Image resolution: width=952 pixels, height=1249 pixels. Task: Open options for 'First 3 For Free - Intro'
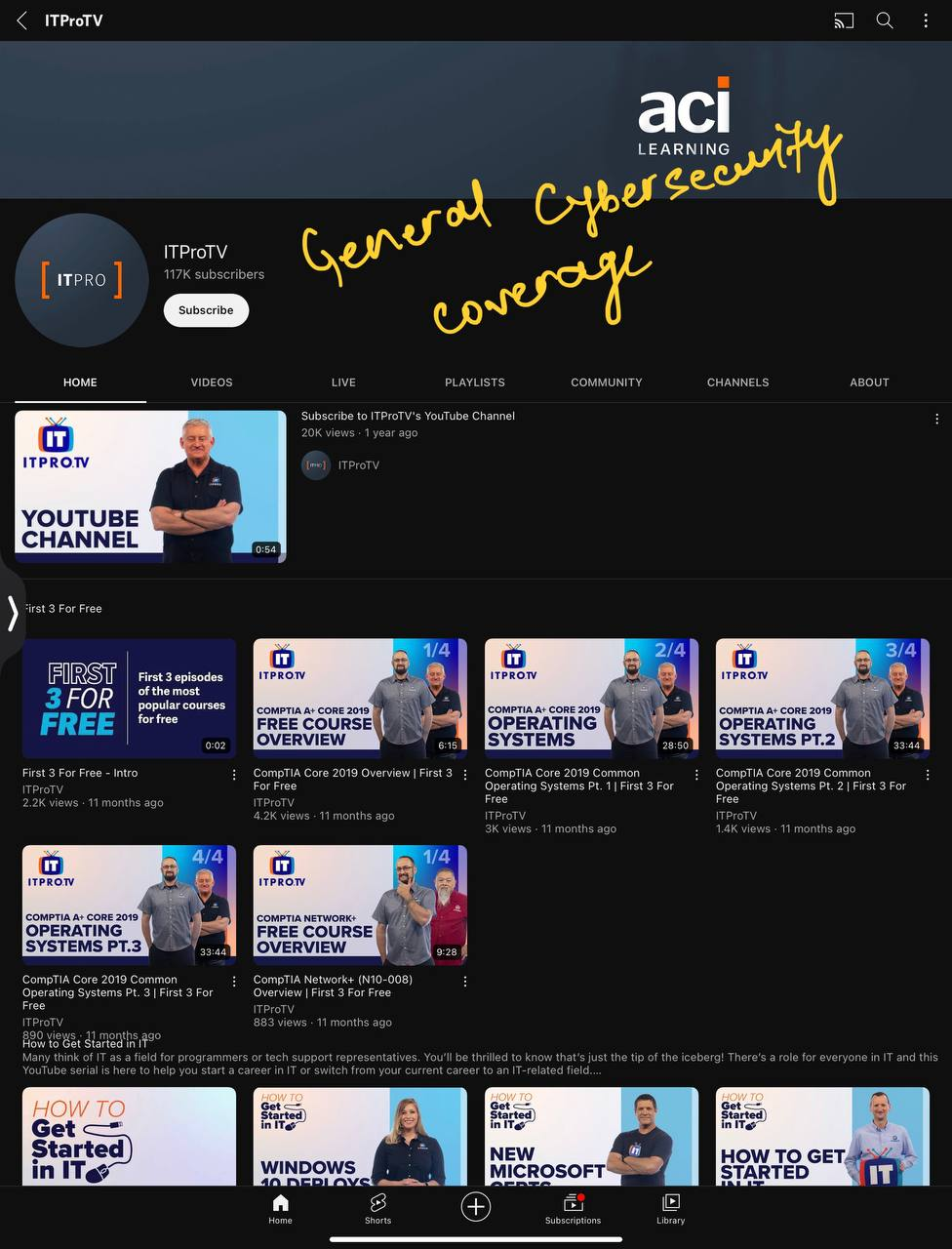coord(234,775)
